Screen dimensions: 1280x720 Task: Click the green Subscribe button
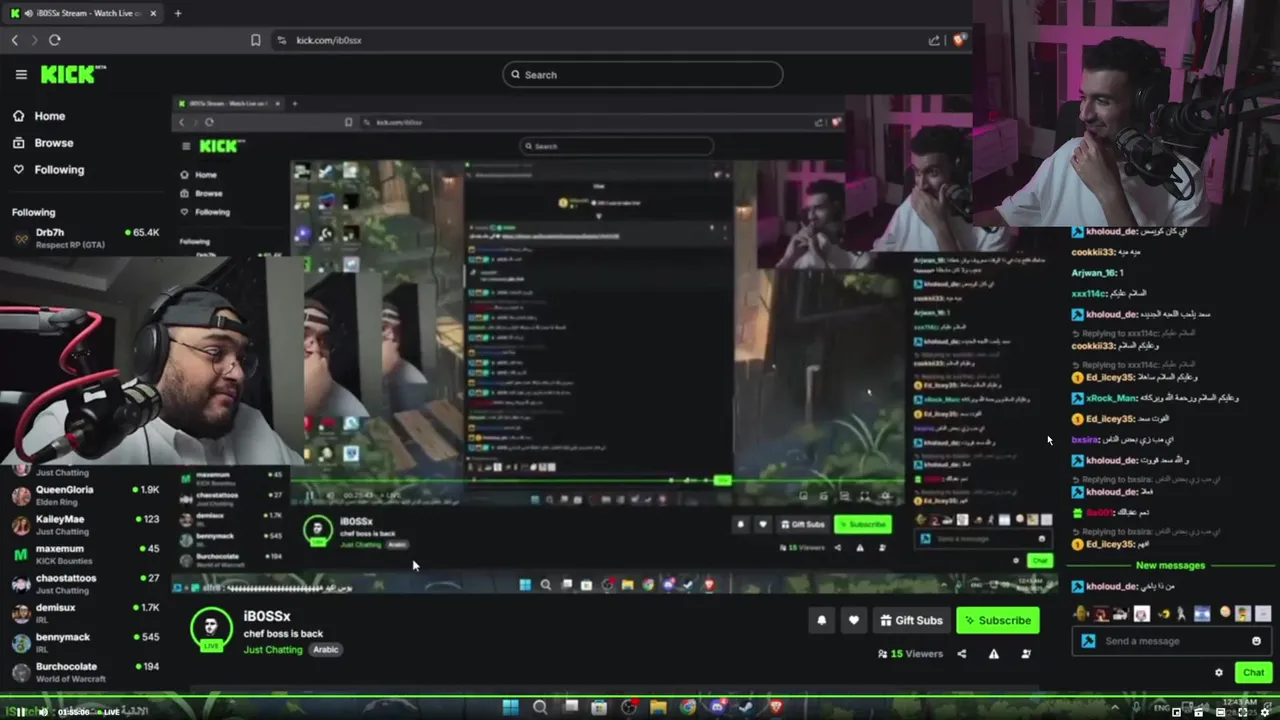pos(997,620)
